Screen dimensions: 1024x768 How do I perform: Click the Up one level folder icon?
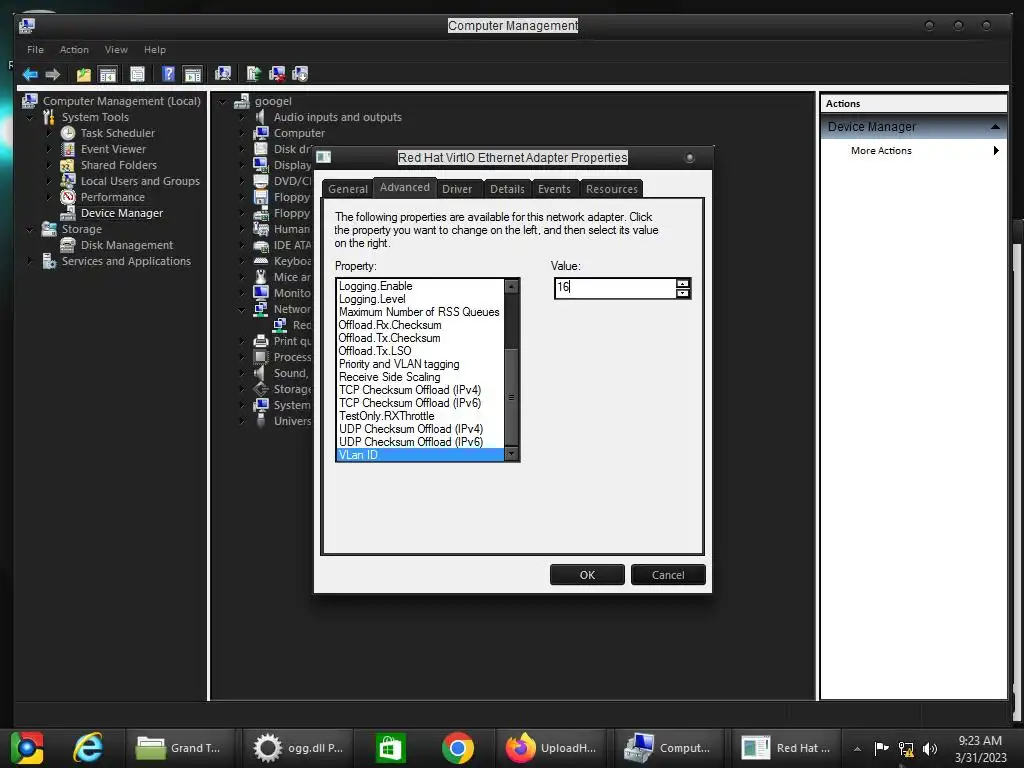pyautogui.click(x=84, y=74)
